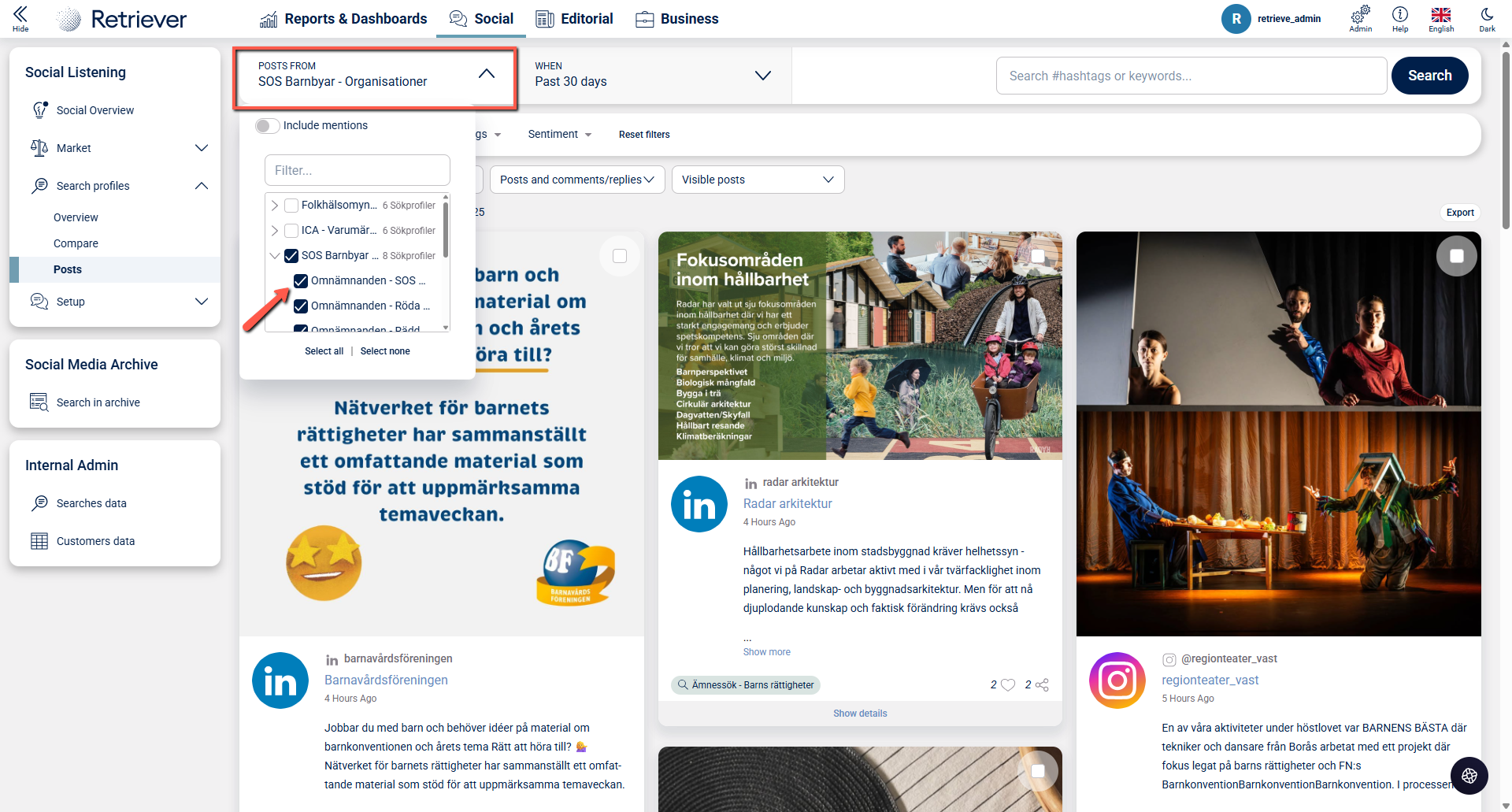Select Compare in the sidebar menu
1512x812 pixels.
pos(76,243)
